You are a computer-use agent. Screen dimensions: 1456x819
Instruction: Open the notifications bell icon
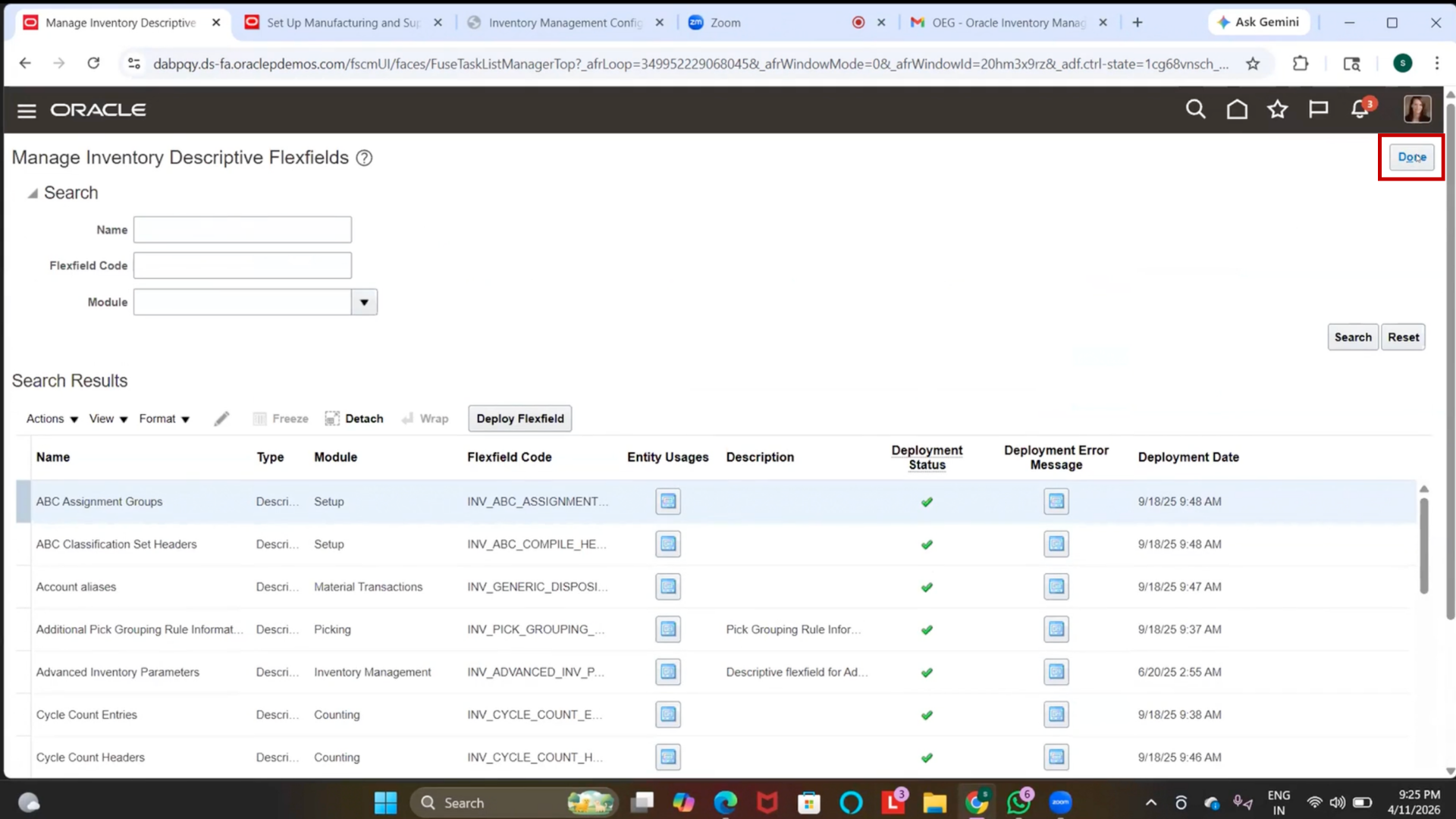(1360, 109)
